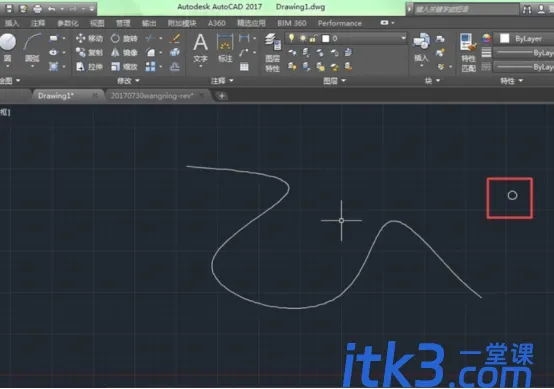This screenshot has width=554, height=389.
Task: Click the Arc (圆弧) drawing tool
Action: coord(32,49)
